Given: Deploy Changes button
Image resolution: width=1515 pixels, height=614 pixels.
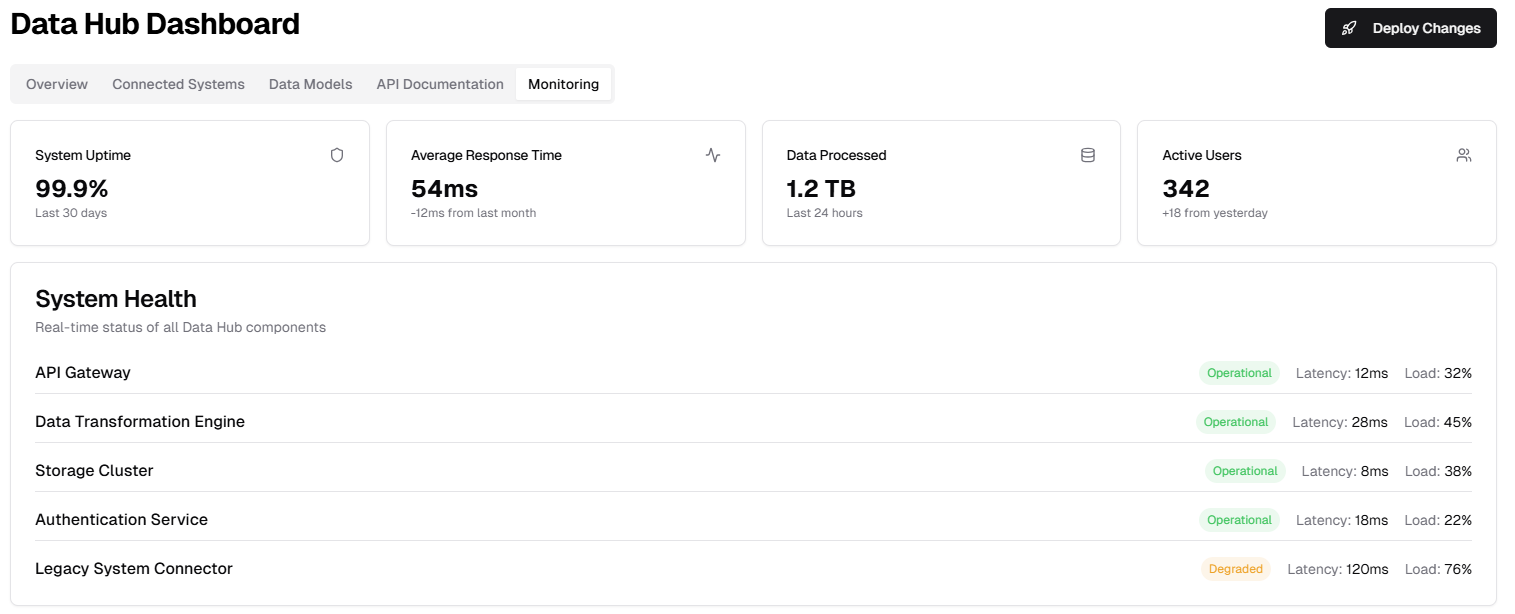Looking at the screenshot, I should coord(1411,28).
